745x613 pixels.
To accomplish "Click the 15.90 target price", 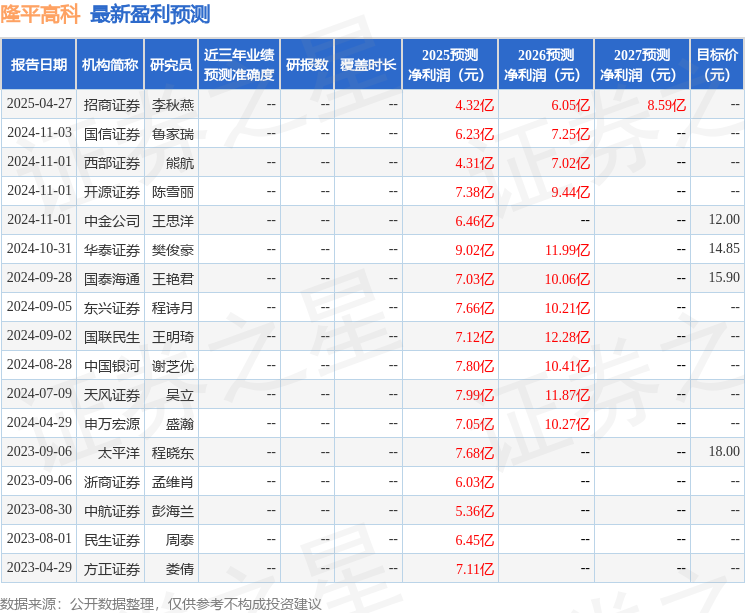I will tap(724, 278).
